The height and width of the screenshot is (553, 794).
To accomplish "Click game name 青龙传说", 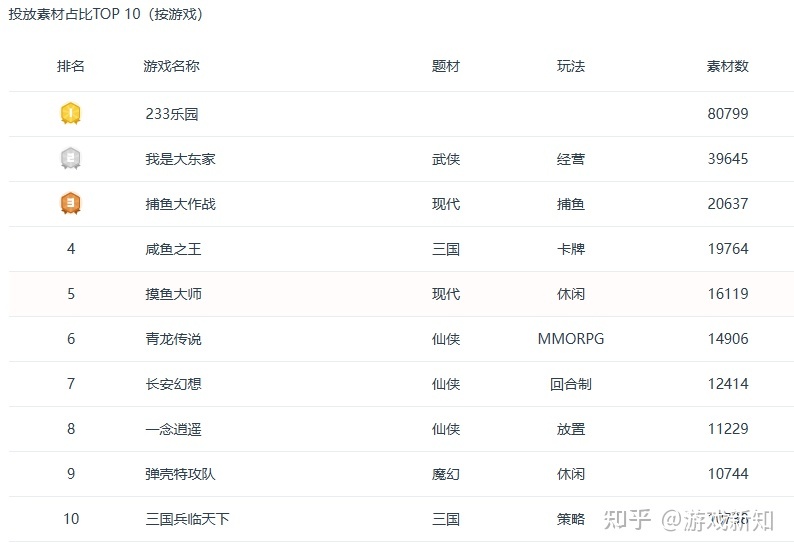I will 174,339.
